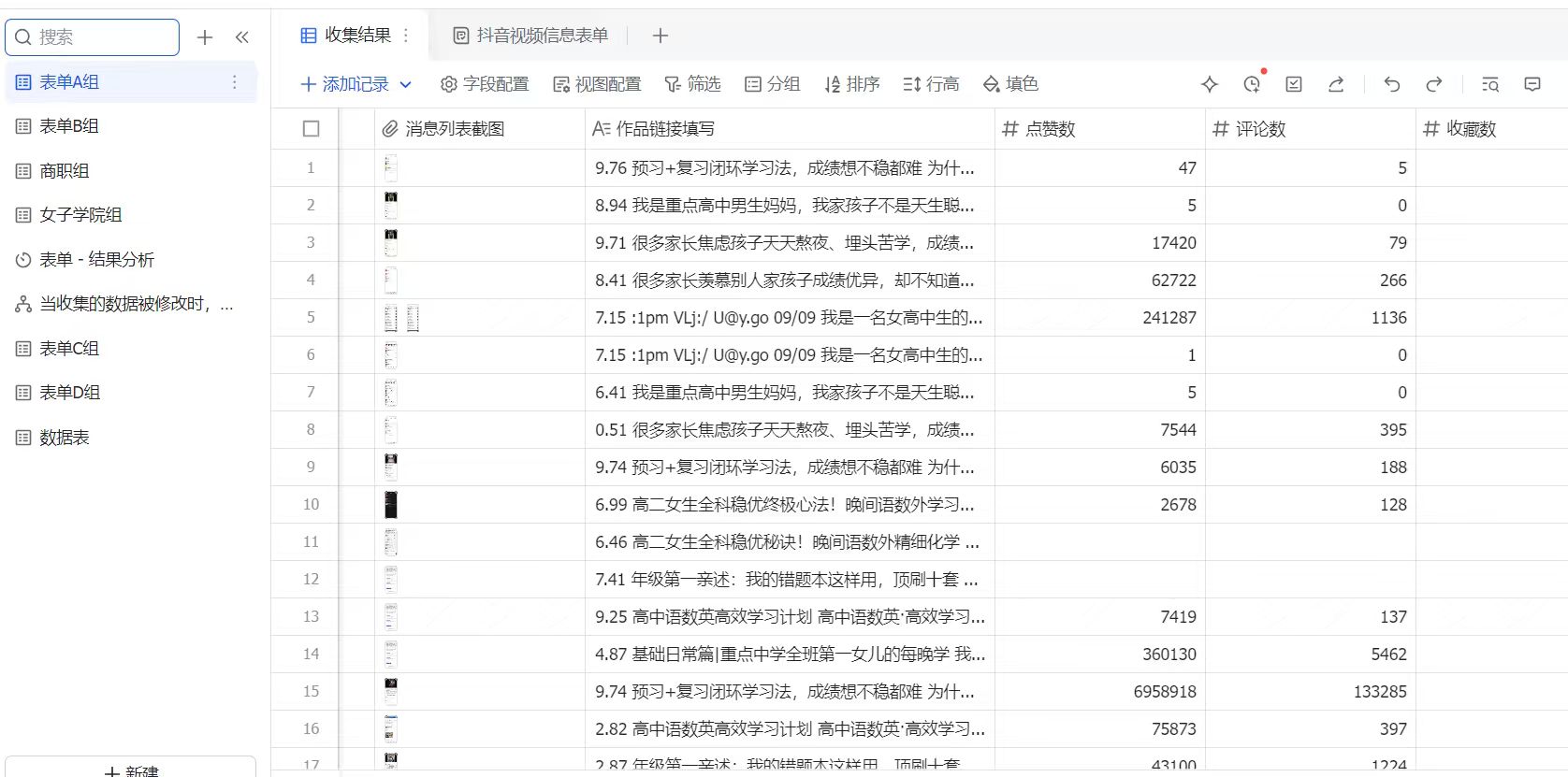Click the undo arrow icon
Image resolution: width=1568 pixels, height=777 pixels.
point(1391,84)
